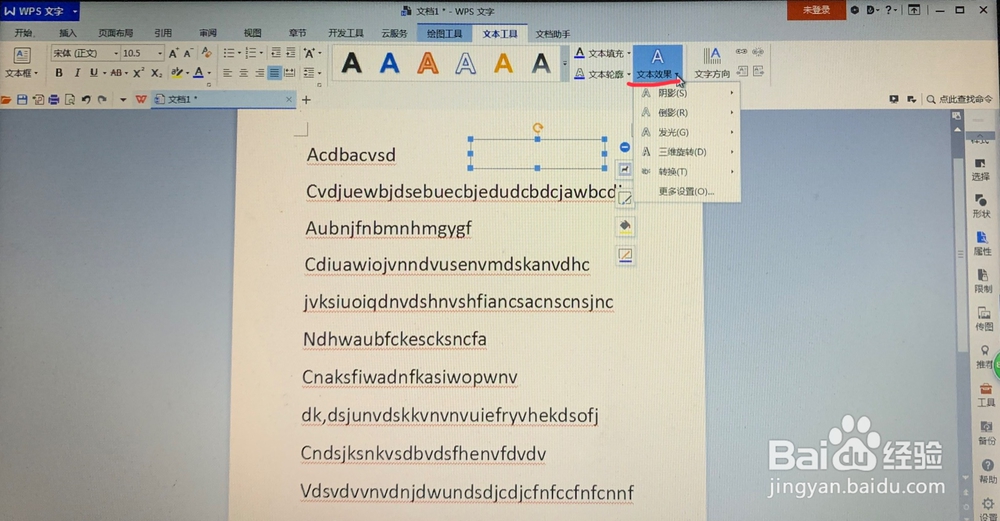This screenshot has height=521, width=1000.
Task: Apply the yellow text highlight
Action: pyautogui.click(x=177, y=73)
